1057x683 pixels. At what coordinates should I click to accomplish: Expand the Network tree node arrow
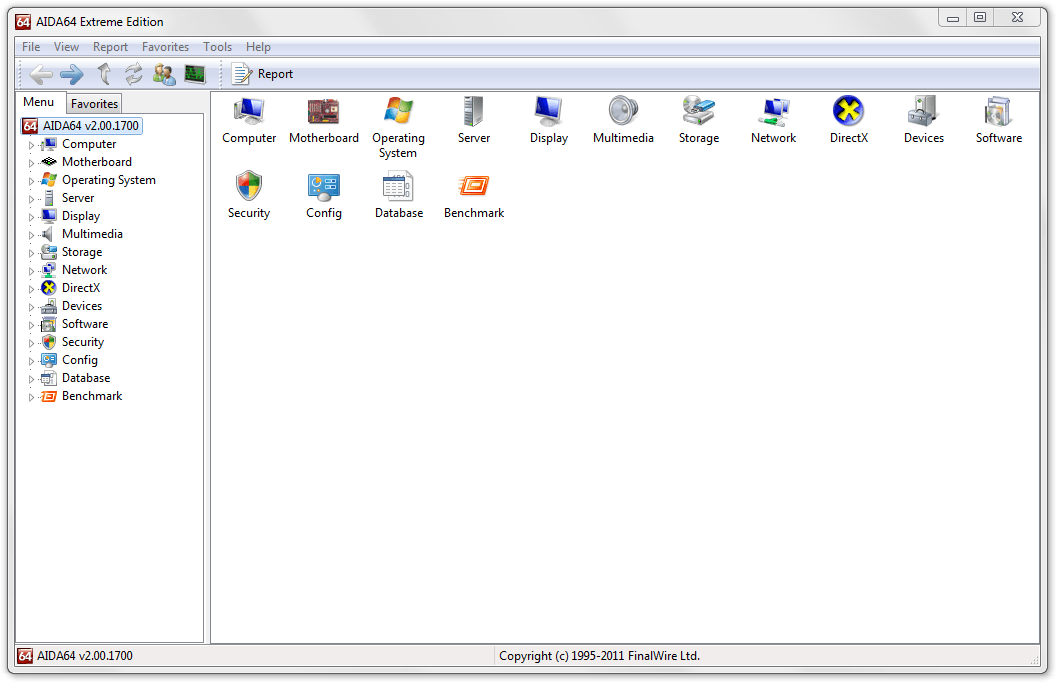[x=31, y=271]
